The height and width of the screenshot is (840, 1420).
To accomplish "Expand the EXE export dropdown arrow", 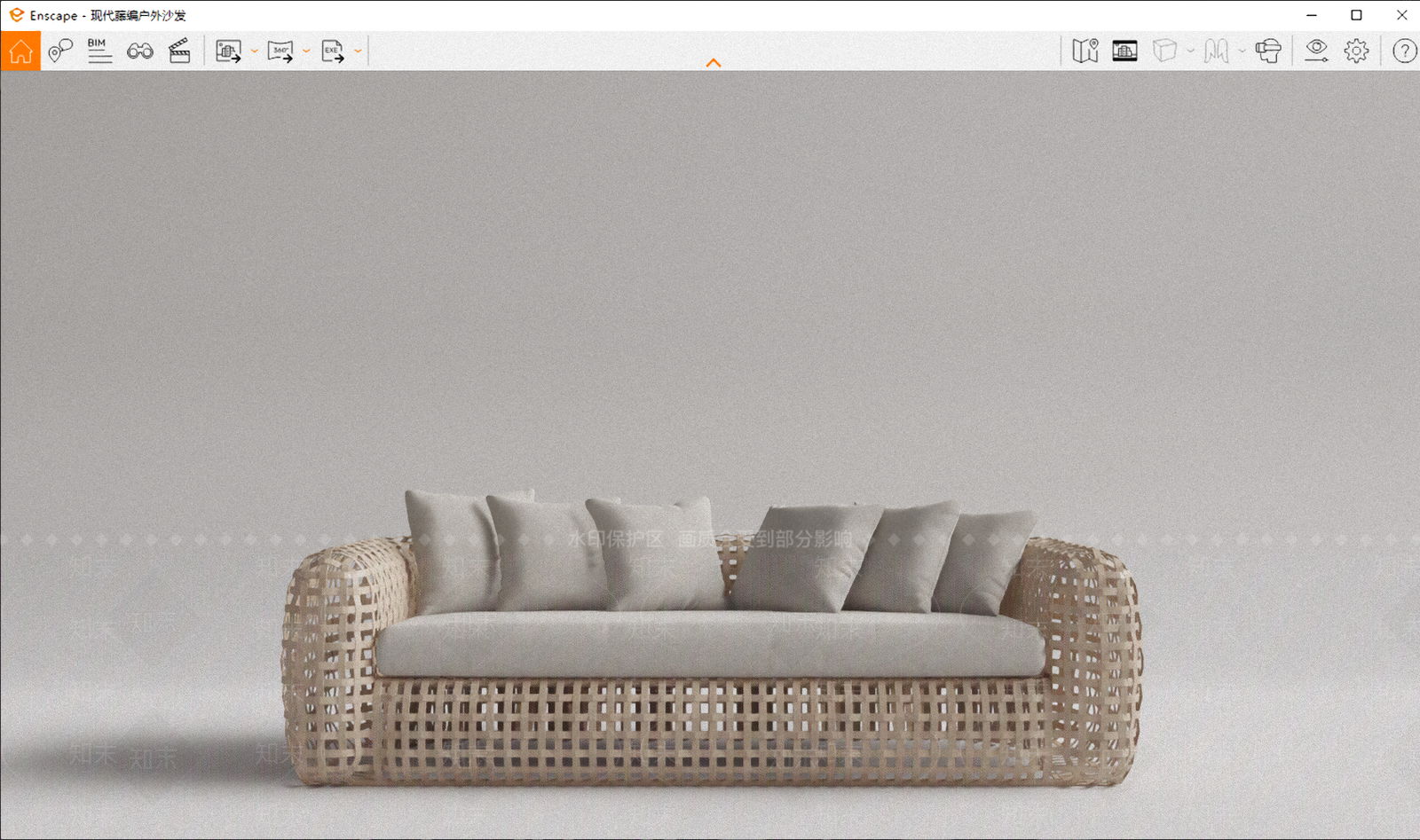I will (358, 51).
